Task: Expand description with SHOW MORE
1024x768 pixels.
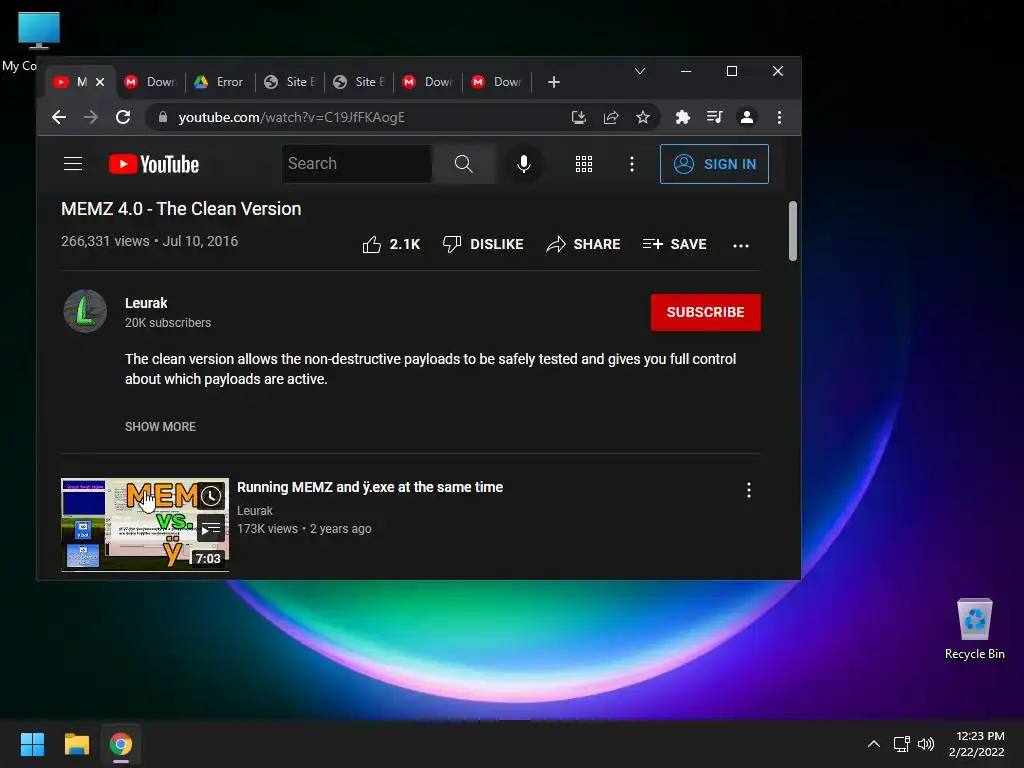Action: point(161,426)
